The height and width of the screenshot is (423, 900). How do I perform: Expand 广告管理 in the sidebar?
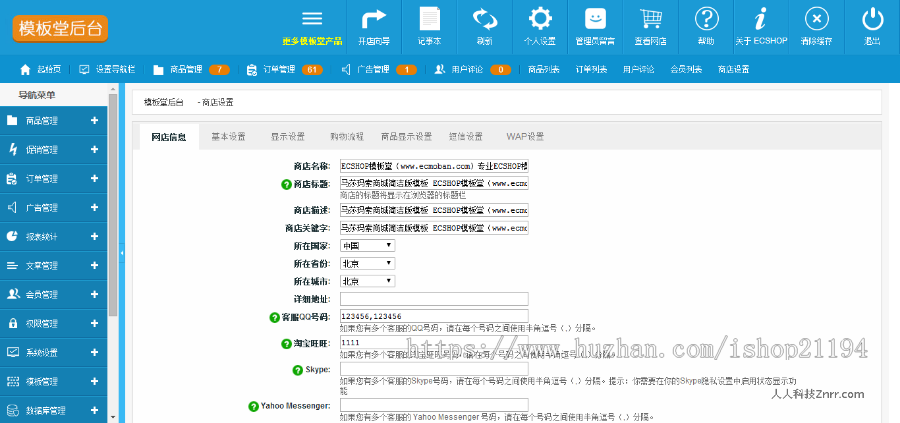click(x=95, y=208)
